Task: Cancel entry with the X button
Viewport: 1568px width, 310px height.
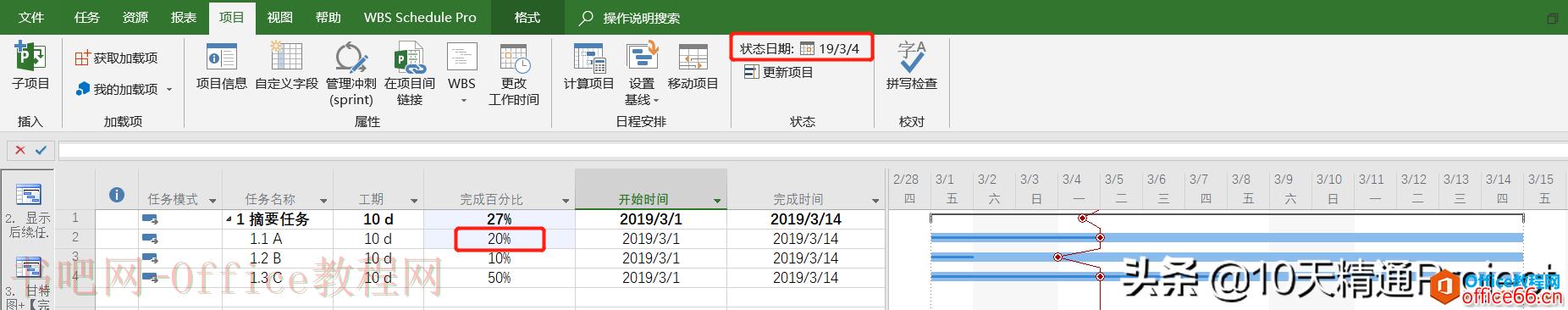Action: 19,150
